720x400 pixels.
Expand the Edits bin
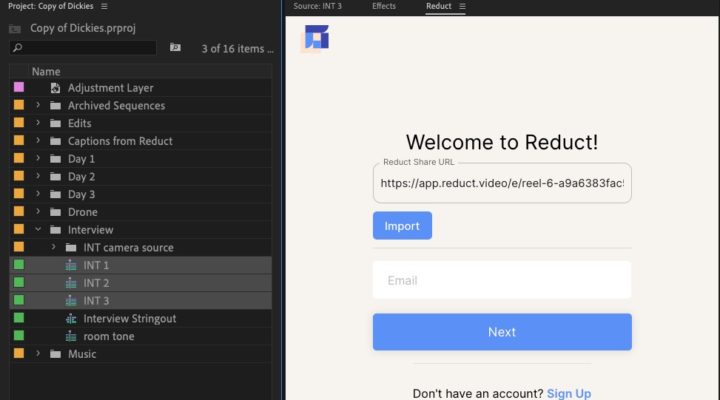[38, 123]
